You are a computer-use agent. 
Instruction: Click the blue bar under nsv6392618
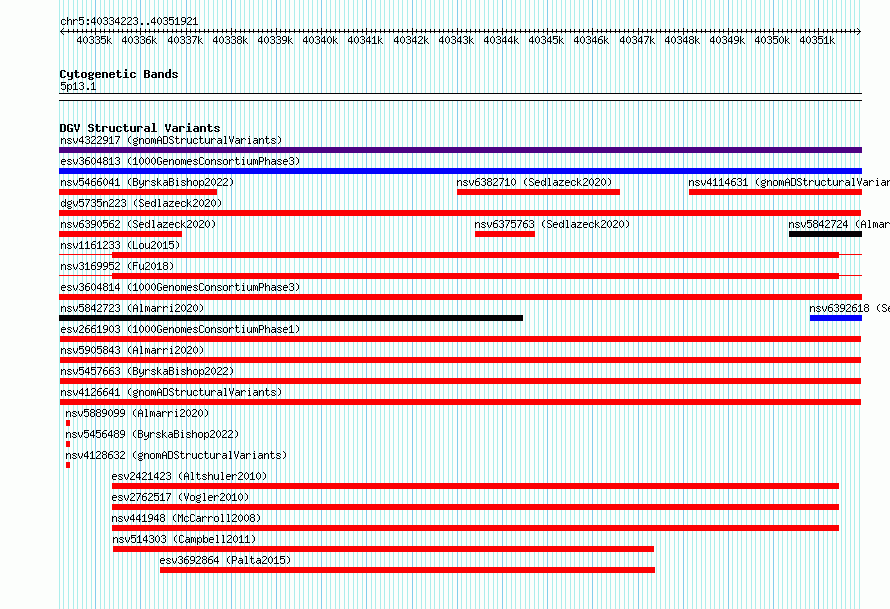836,318
